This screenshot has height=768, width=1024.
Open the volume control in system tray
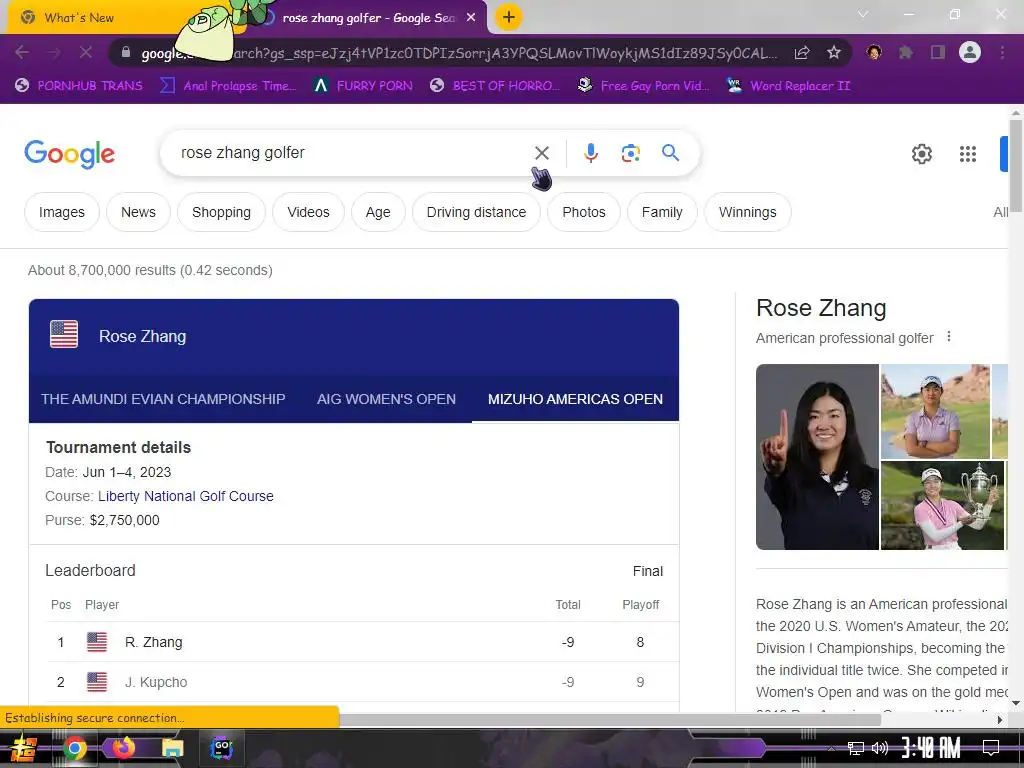pos(879,748)
